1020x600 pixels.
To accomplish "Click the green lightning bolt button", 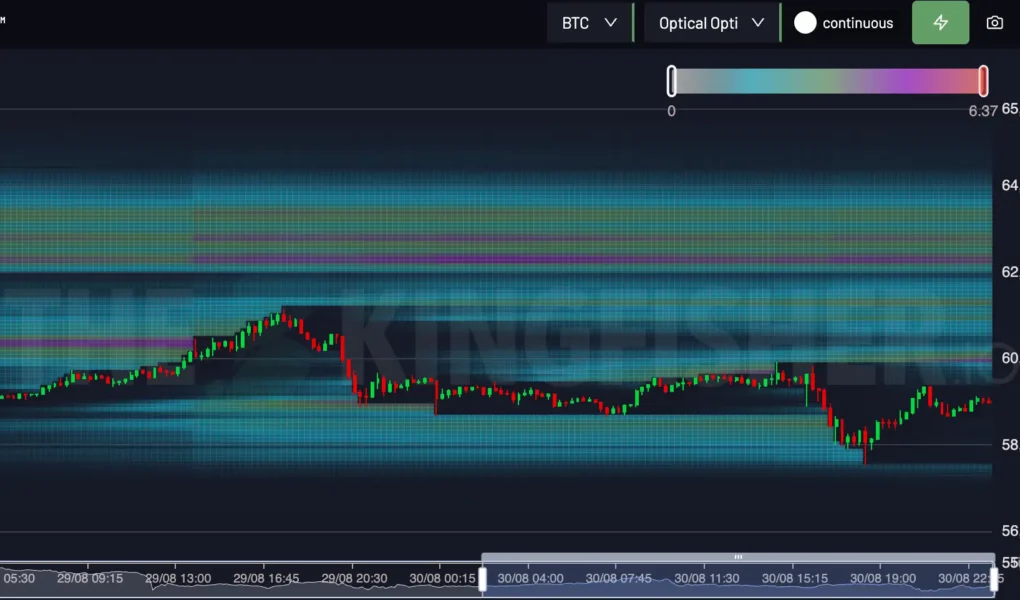I will tap(940, 22).
